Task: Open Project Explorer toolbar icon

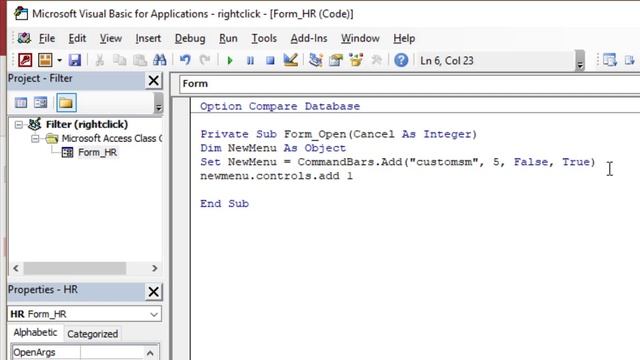Action: coord(316,60)
